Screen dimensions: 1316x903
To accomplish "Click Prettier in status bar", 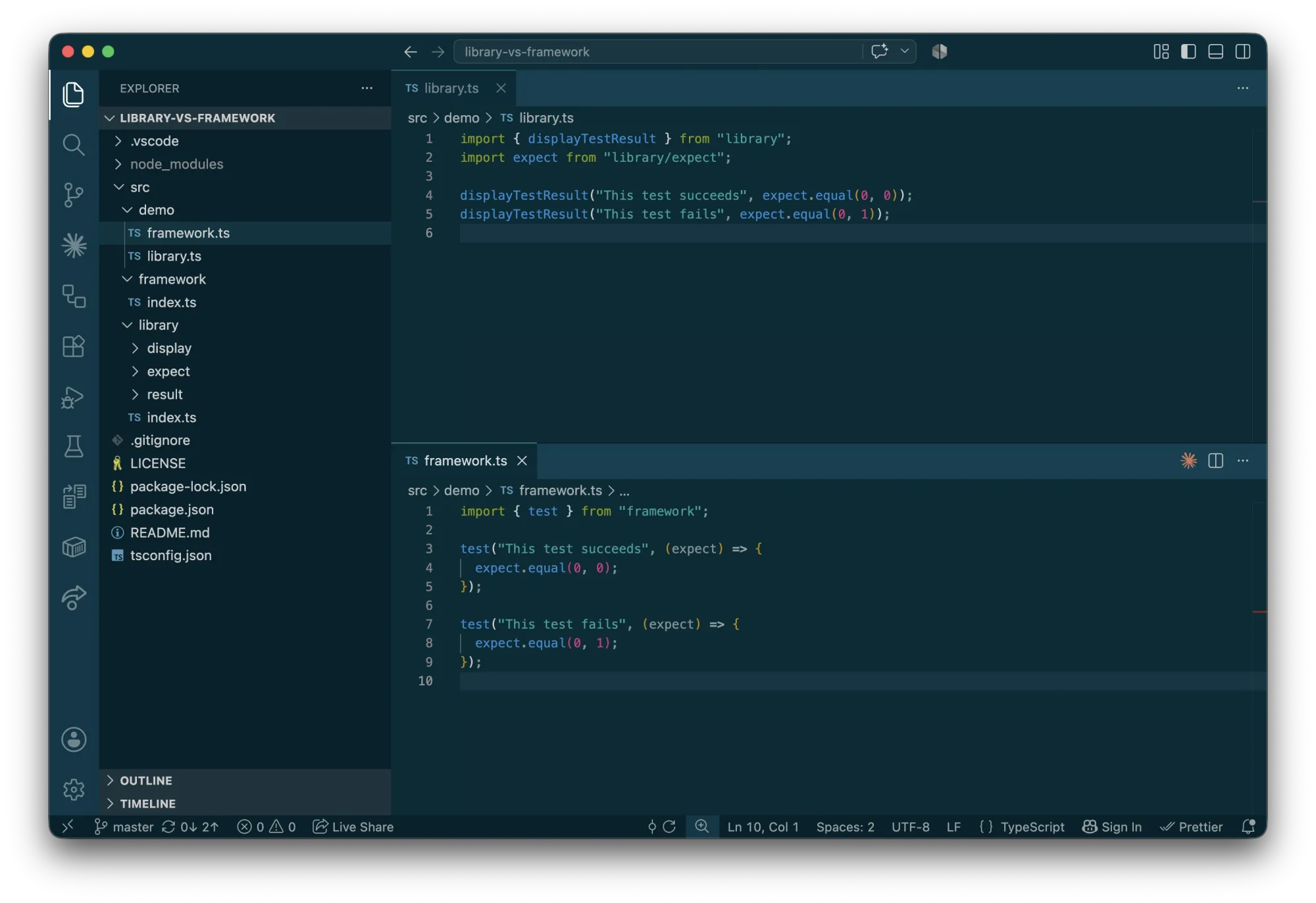I will 1192,827.
